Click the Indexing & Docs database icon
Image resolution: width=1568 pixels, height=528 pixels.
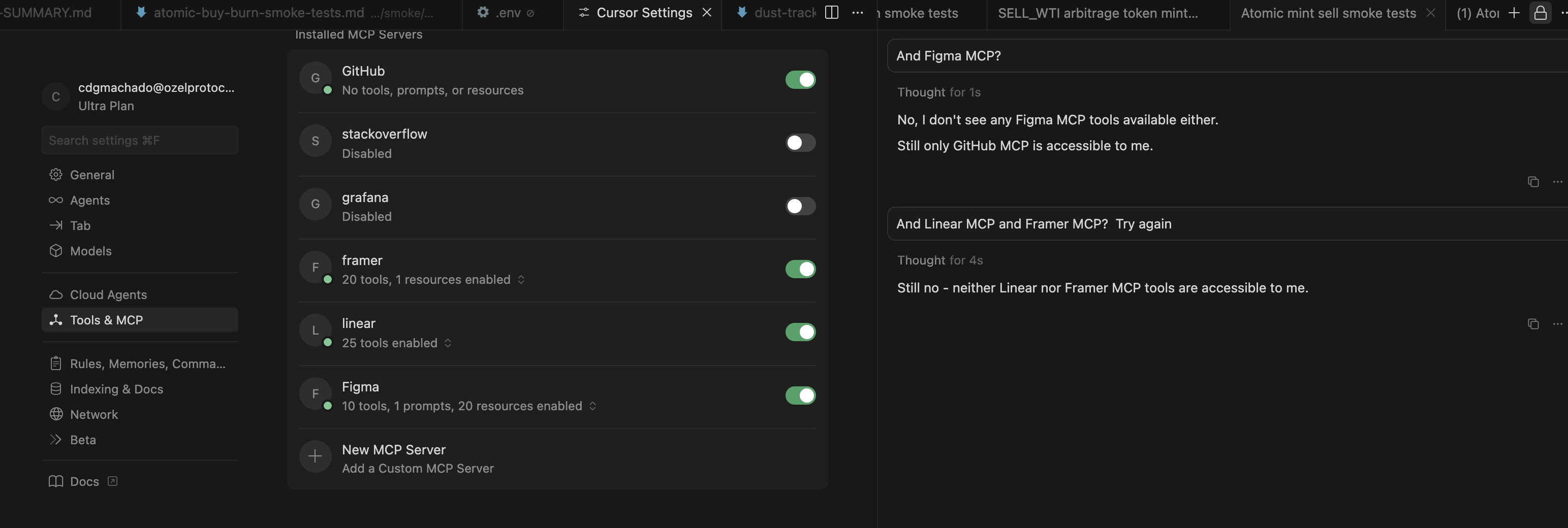click(56, 389)
